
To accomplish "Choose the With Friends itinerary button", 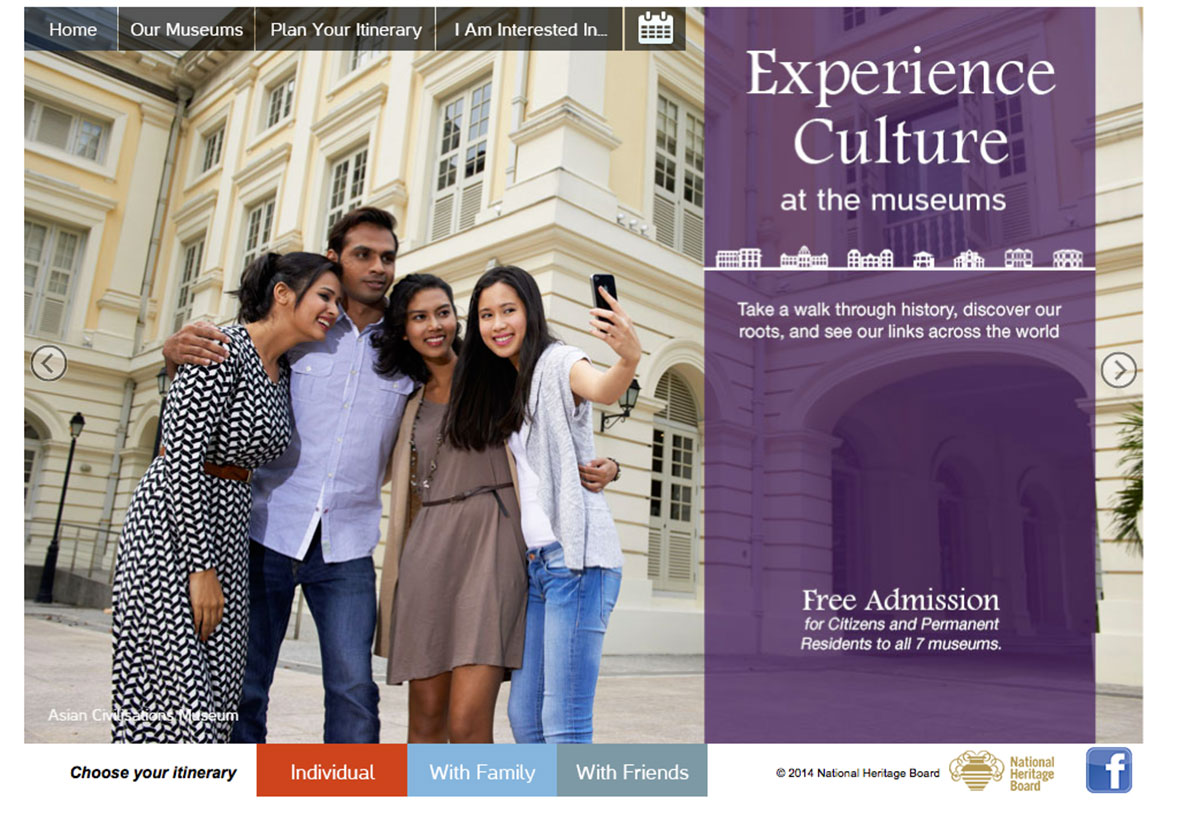I will pos(632,771).
